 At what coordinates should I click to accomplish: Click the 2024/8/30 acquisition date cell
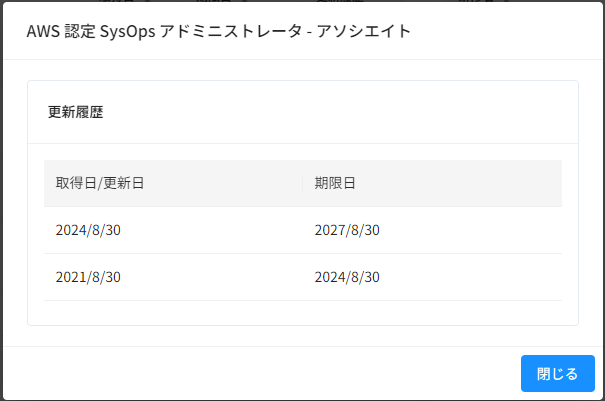coord(88,230)
